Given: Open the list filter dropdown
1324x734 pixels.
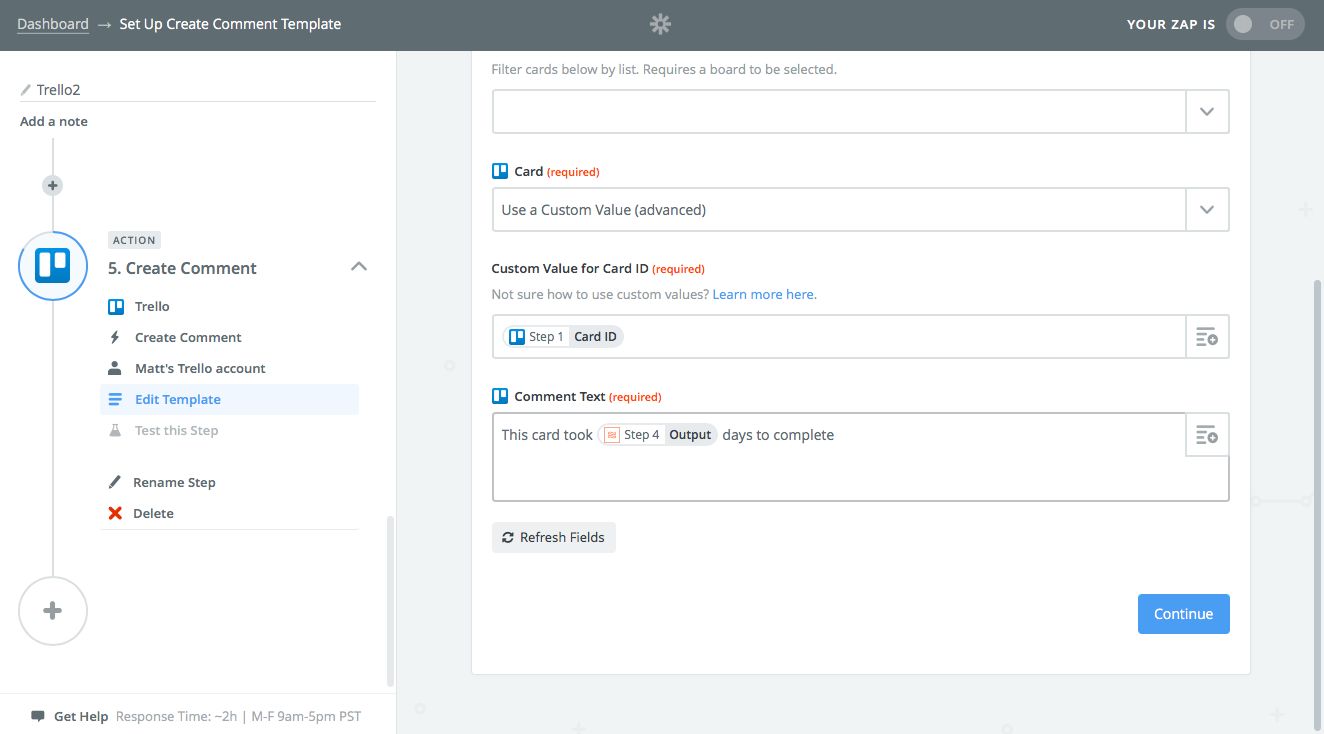Looking at the screenshot, I should pos(1207,111).
